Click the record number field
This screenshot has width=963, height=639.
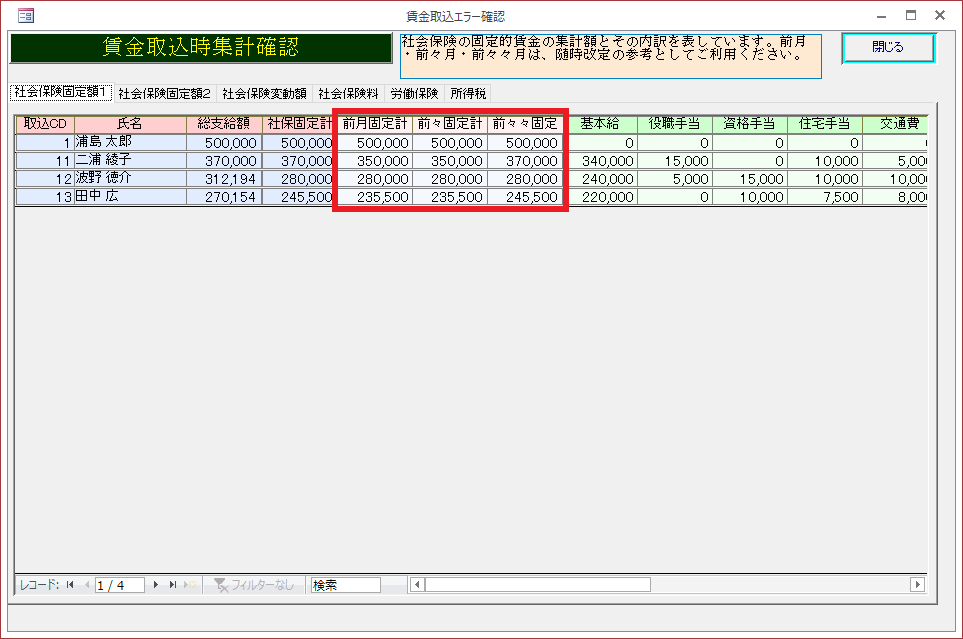[x=119, y=584]
